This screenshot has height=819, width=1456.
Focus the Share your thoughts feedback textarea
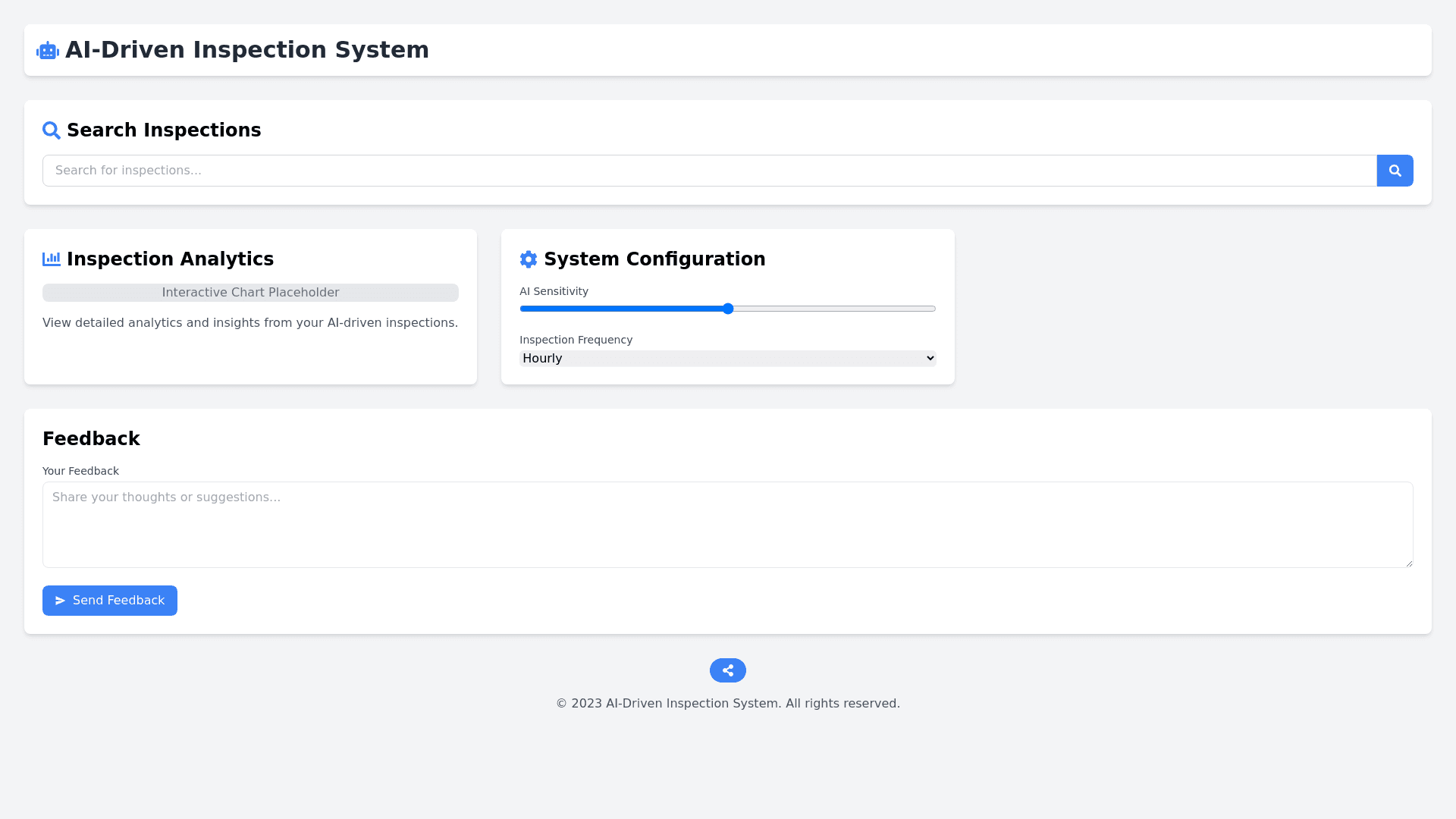(727, 525)
